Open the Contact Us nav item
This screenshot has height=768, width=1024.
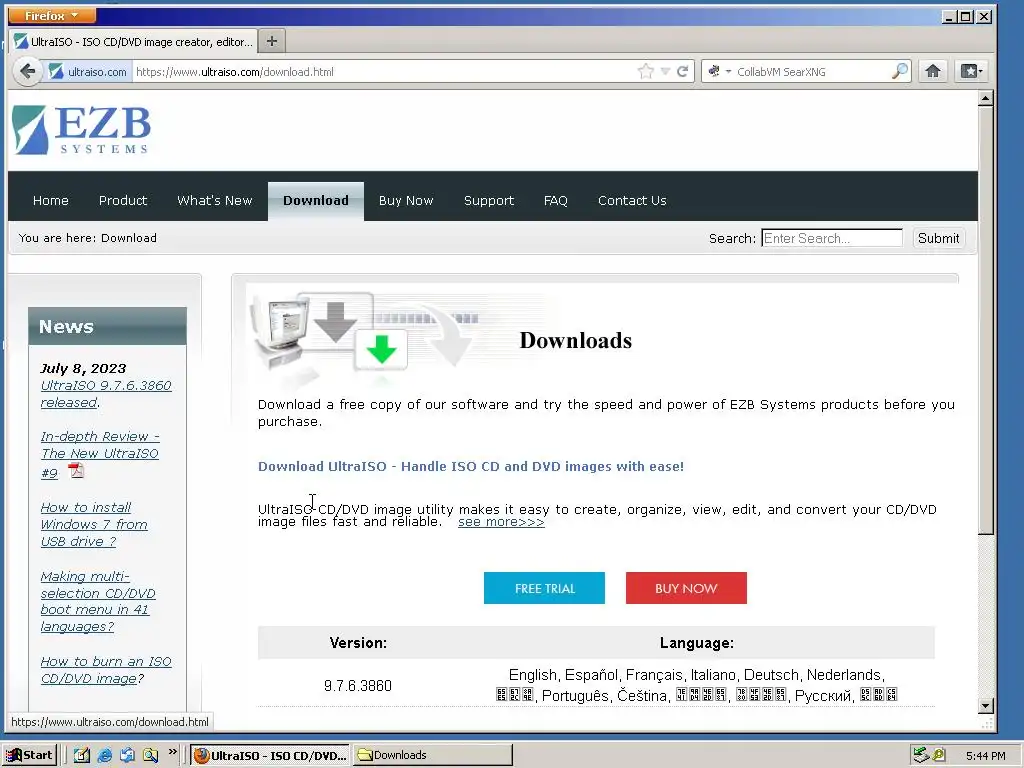click(632, 200)
